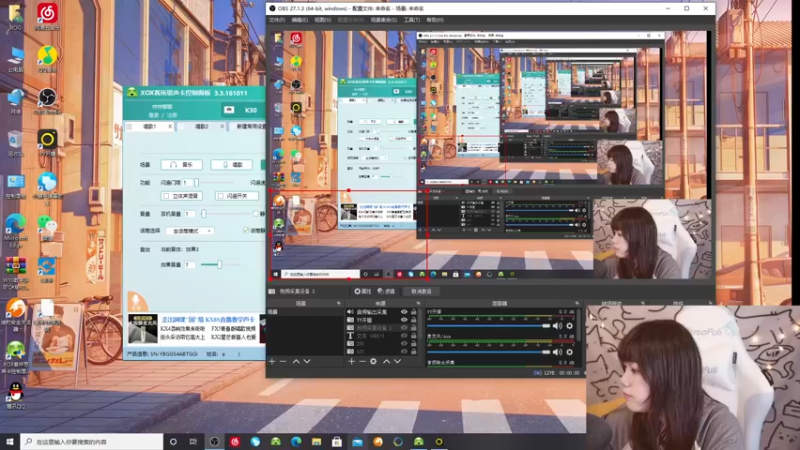Open the ROG user folder icon
This screenshot has height=450, width=800.
tap(15, 16)
